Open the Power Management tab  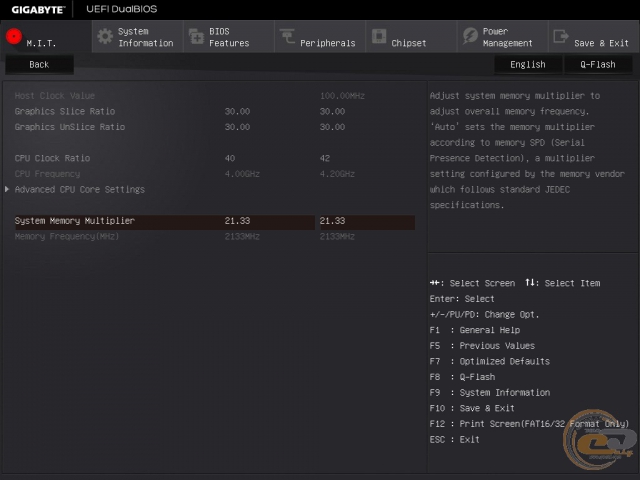502,37
